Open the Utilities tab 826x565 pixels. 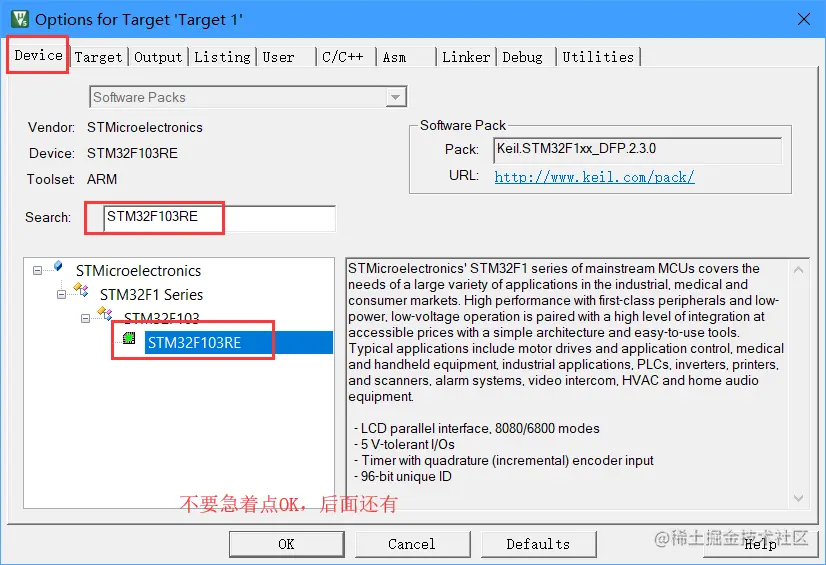598,57
